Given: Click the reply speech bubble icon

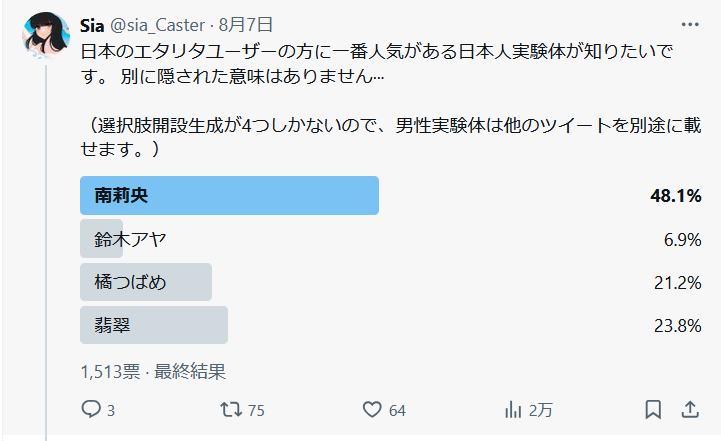Looking at the screenshot, I should (91, 409).
